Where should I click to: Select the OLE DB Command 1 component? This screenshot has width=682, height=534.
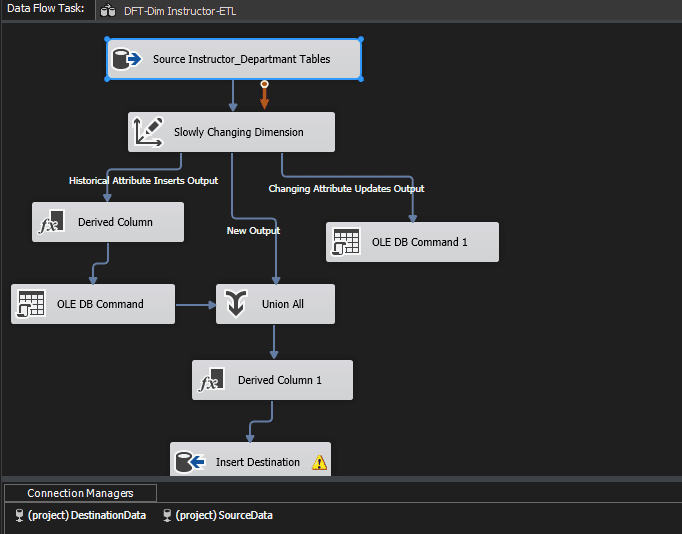(x=412, y=242)
